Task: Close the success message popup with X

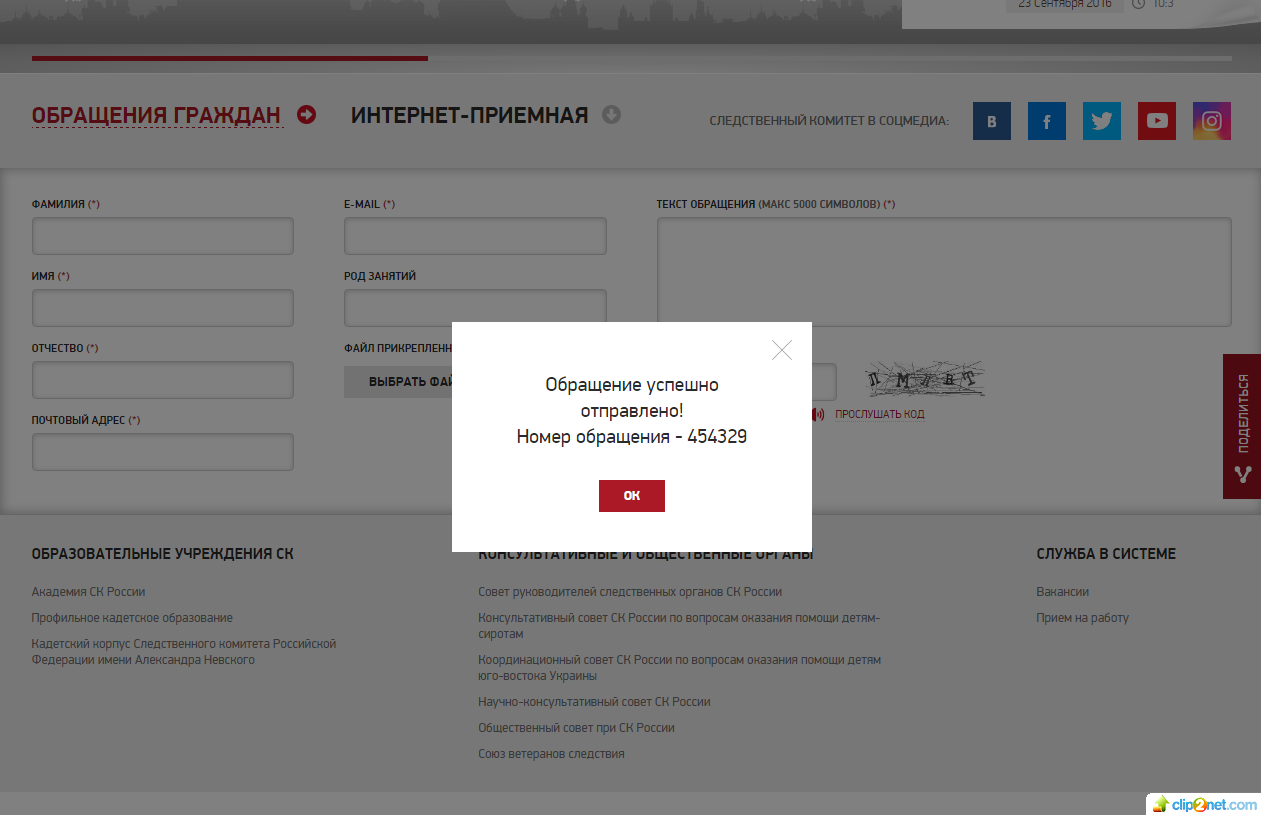Action: click(782, 350)
